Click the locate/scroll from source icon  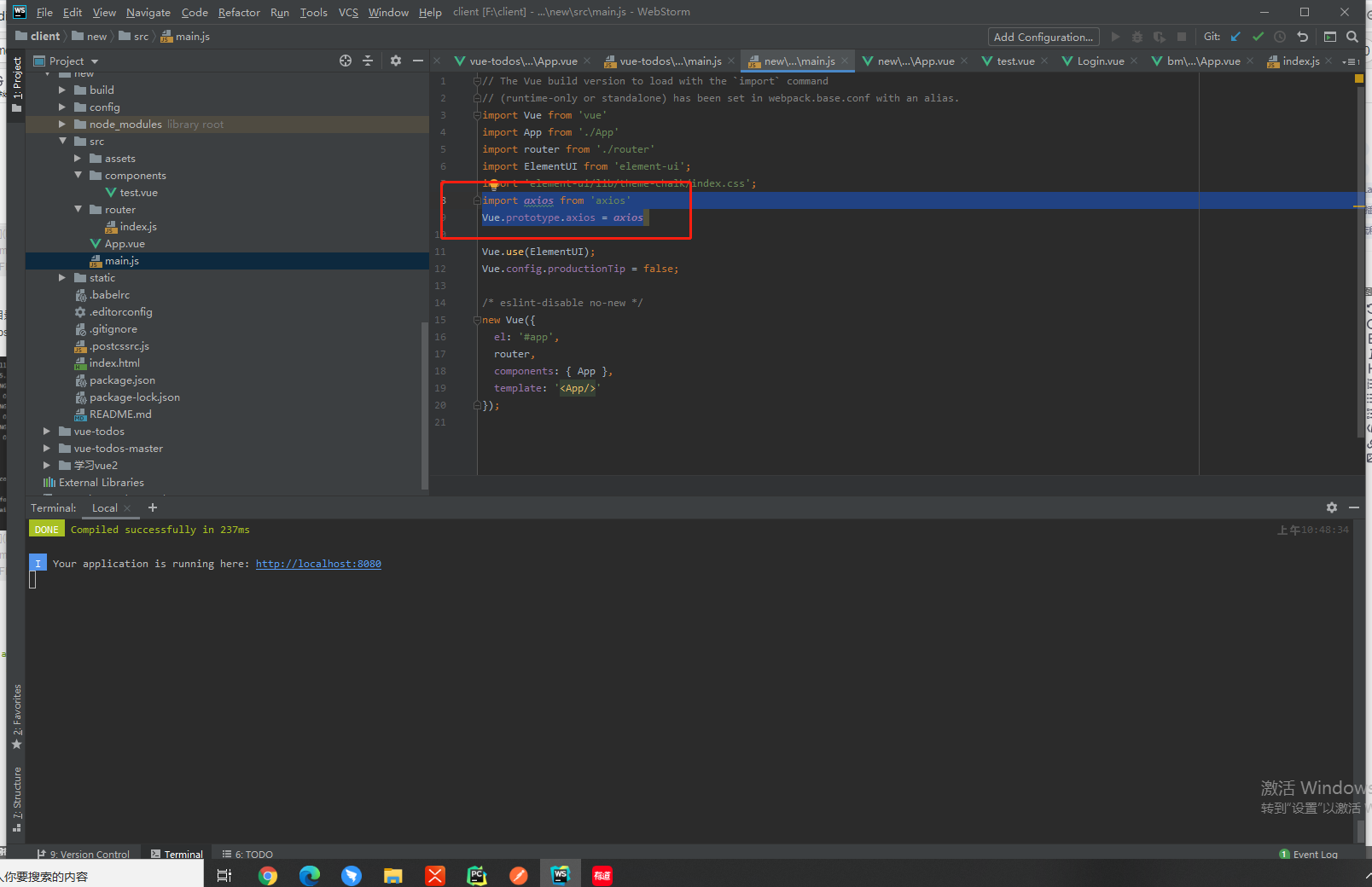click(345, 61)
